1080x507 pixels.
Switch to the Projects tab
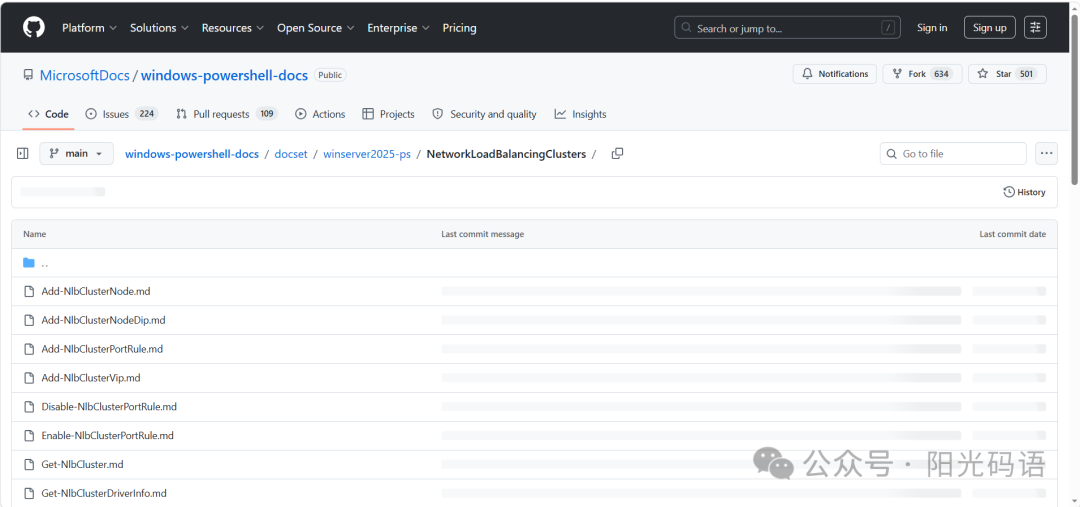pos(388,114)
